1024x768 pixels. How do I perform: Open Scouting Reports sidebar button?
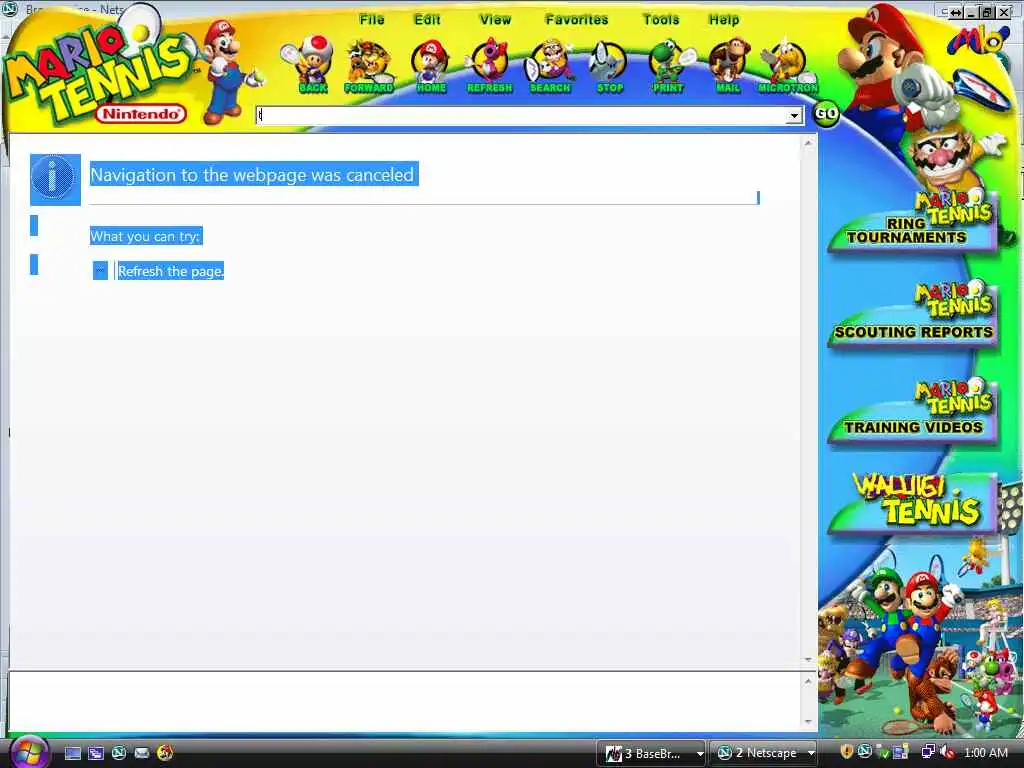[913, 316]
